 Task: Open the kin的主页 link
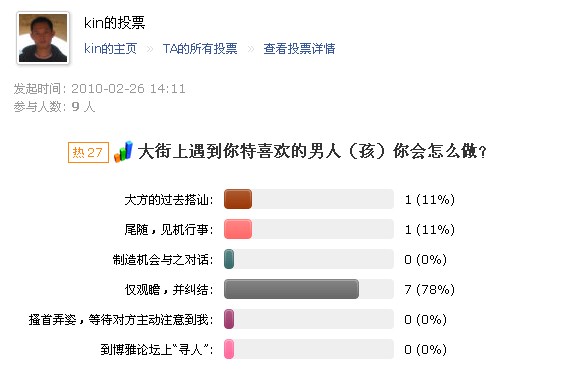point(110,48)
